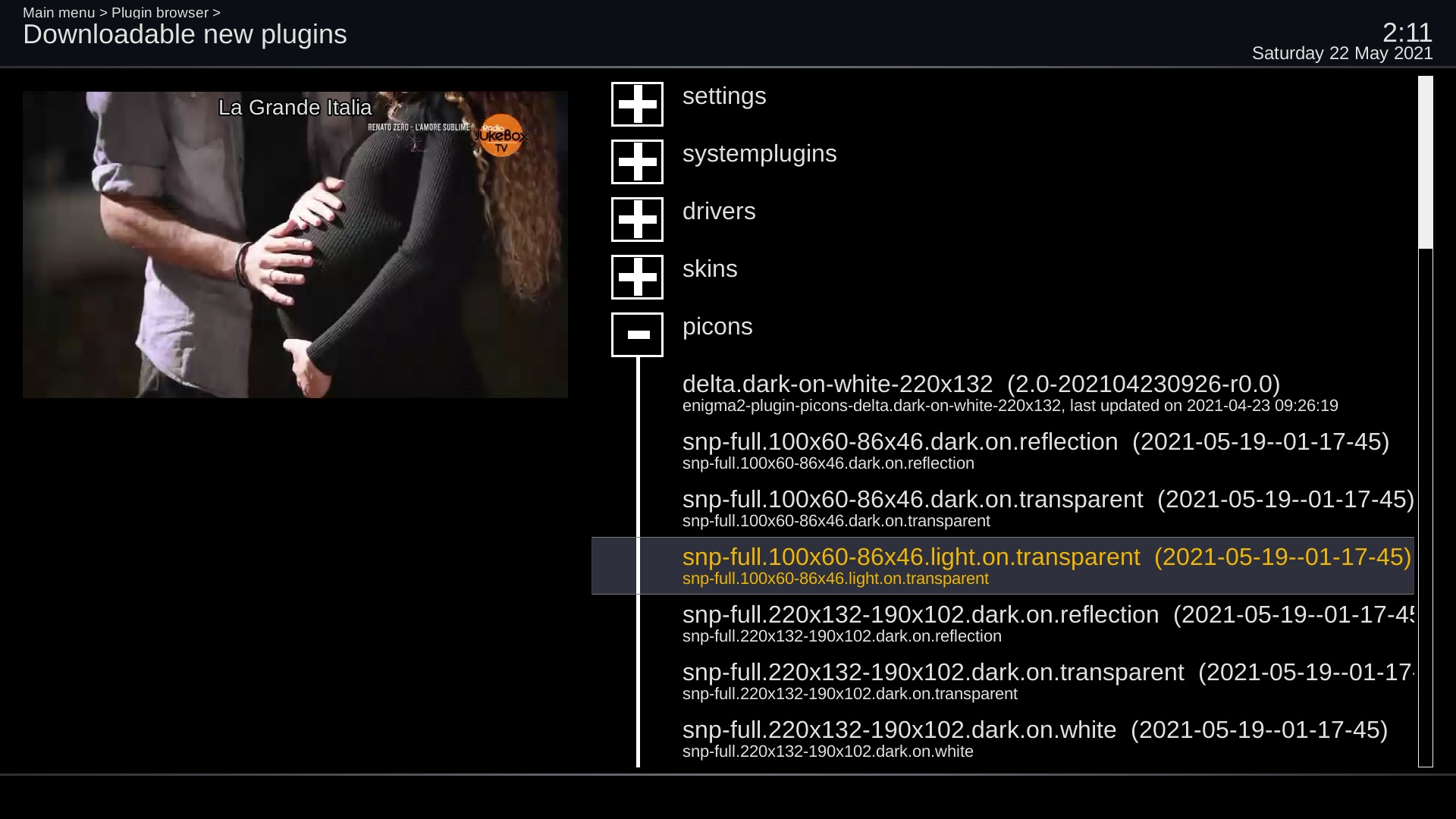Select the drivers category label
This screenshot has width=1456, height=819.
(x=718, y=212)
